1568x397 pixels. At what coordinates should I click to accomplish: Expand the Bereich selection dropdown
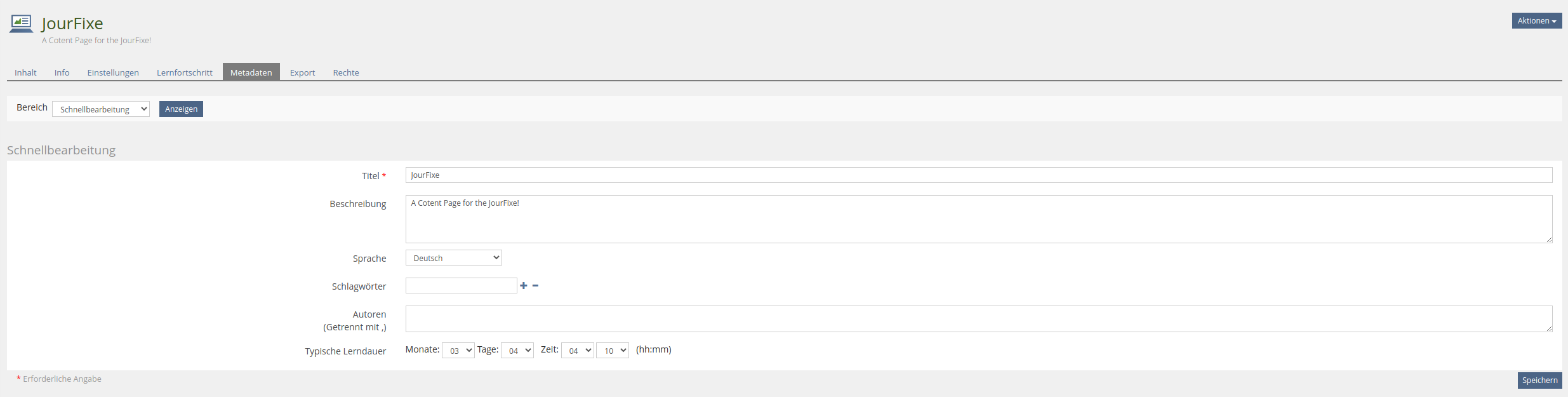[x=101, y=109]
